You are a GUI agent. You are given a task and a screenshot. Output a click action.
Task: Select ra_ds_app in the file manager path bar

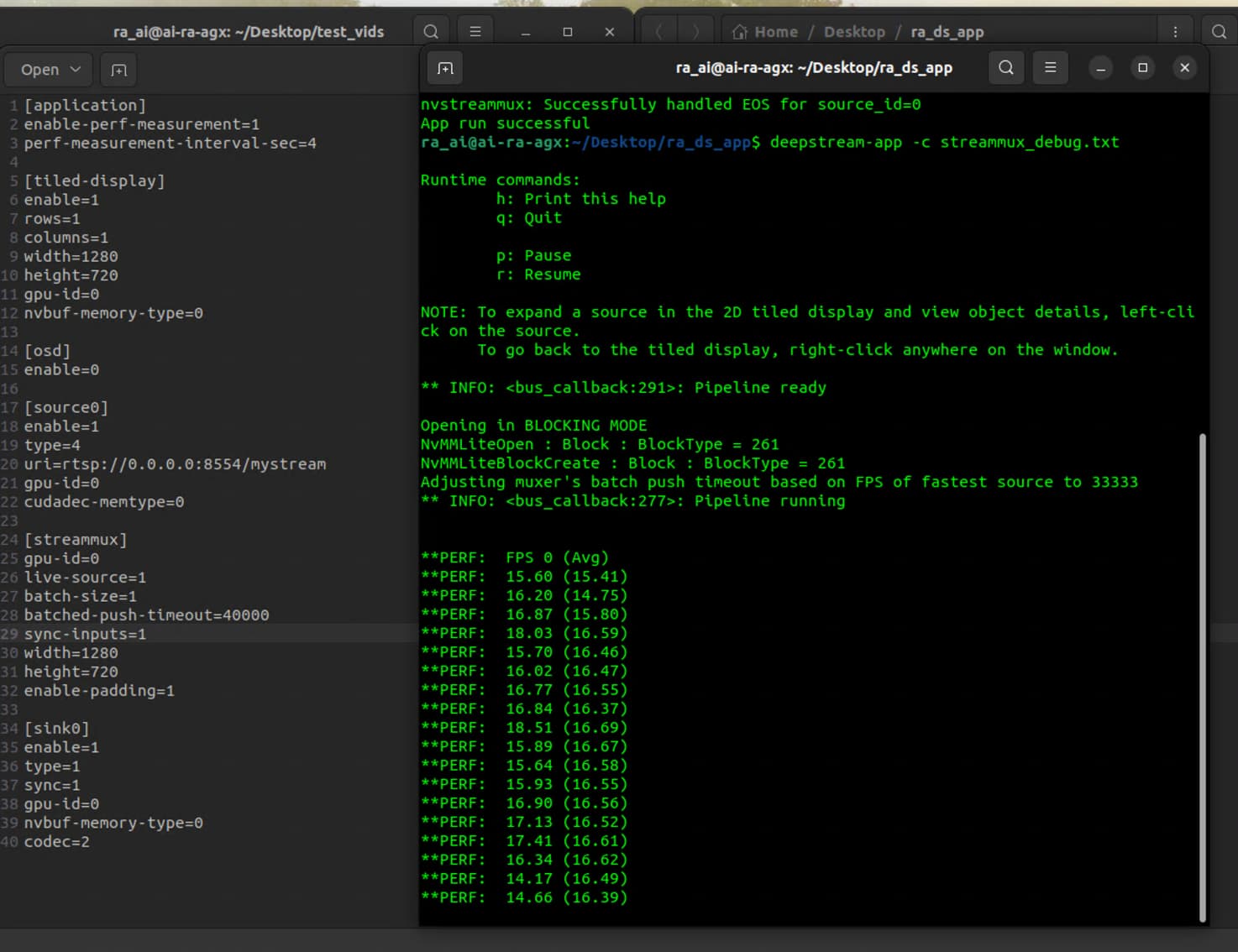tap(947, 32)
